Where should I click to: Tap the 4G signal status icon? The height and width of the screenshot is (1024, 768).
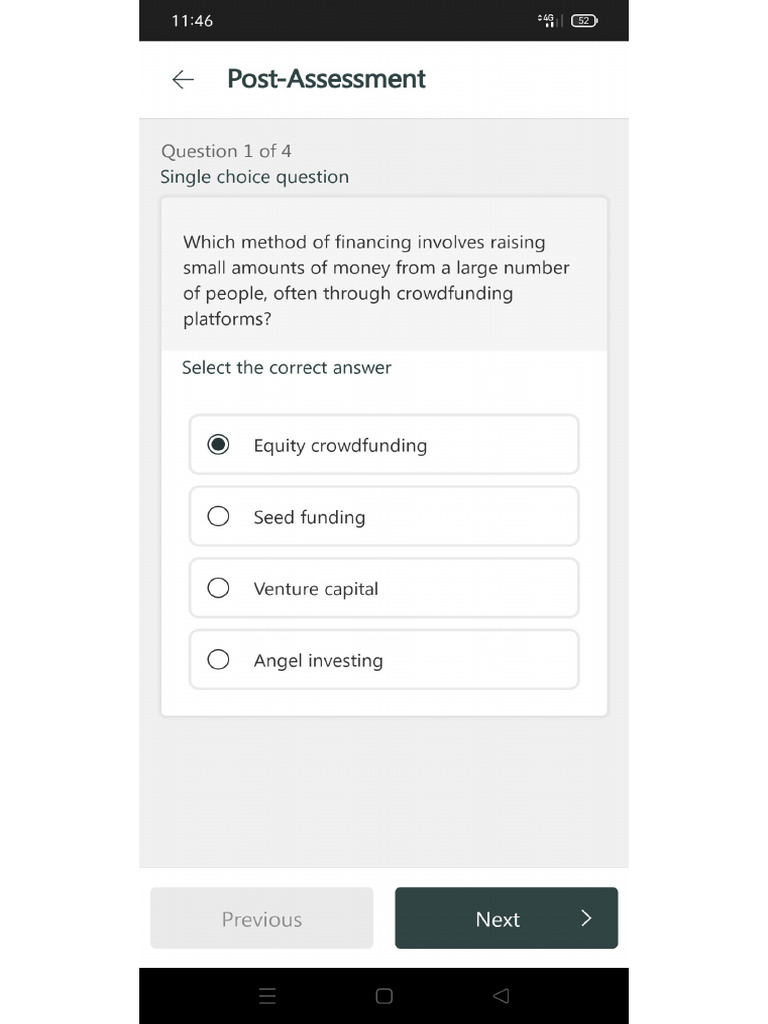(x=547, y=20)
